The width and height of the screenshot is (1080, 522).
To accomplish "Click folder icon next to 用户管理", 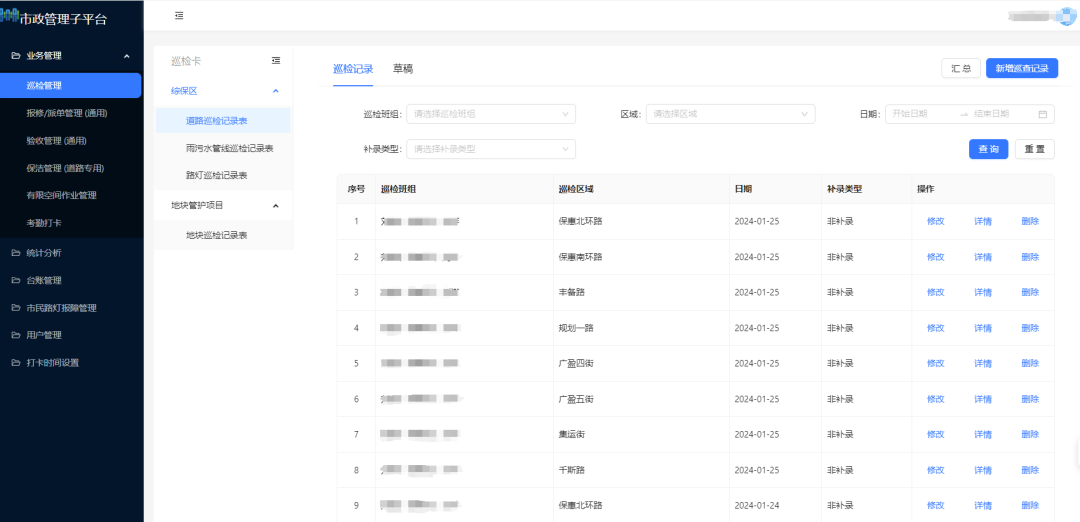I will click(x=15, y=335).
